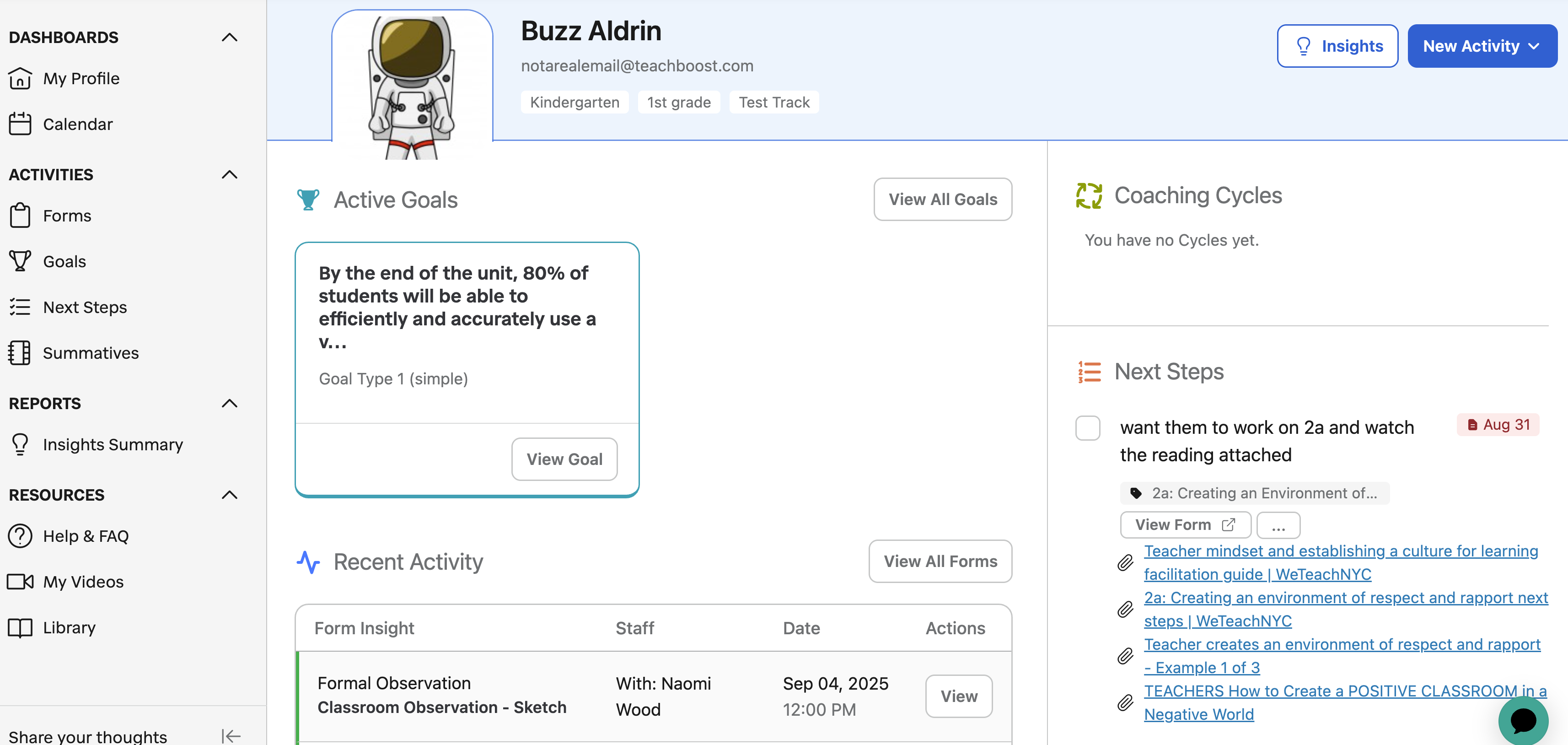Image resolution: width=1568 pixels, height=745 pixels.
Task: Collapse the Resources section
Action: point(230,495)
